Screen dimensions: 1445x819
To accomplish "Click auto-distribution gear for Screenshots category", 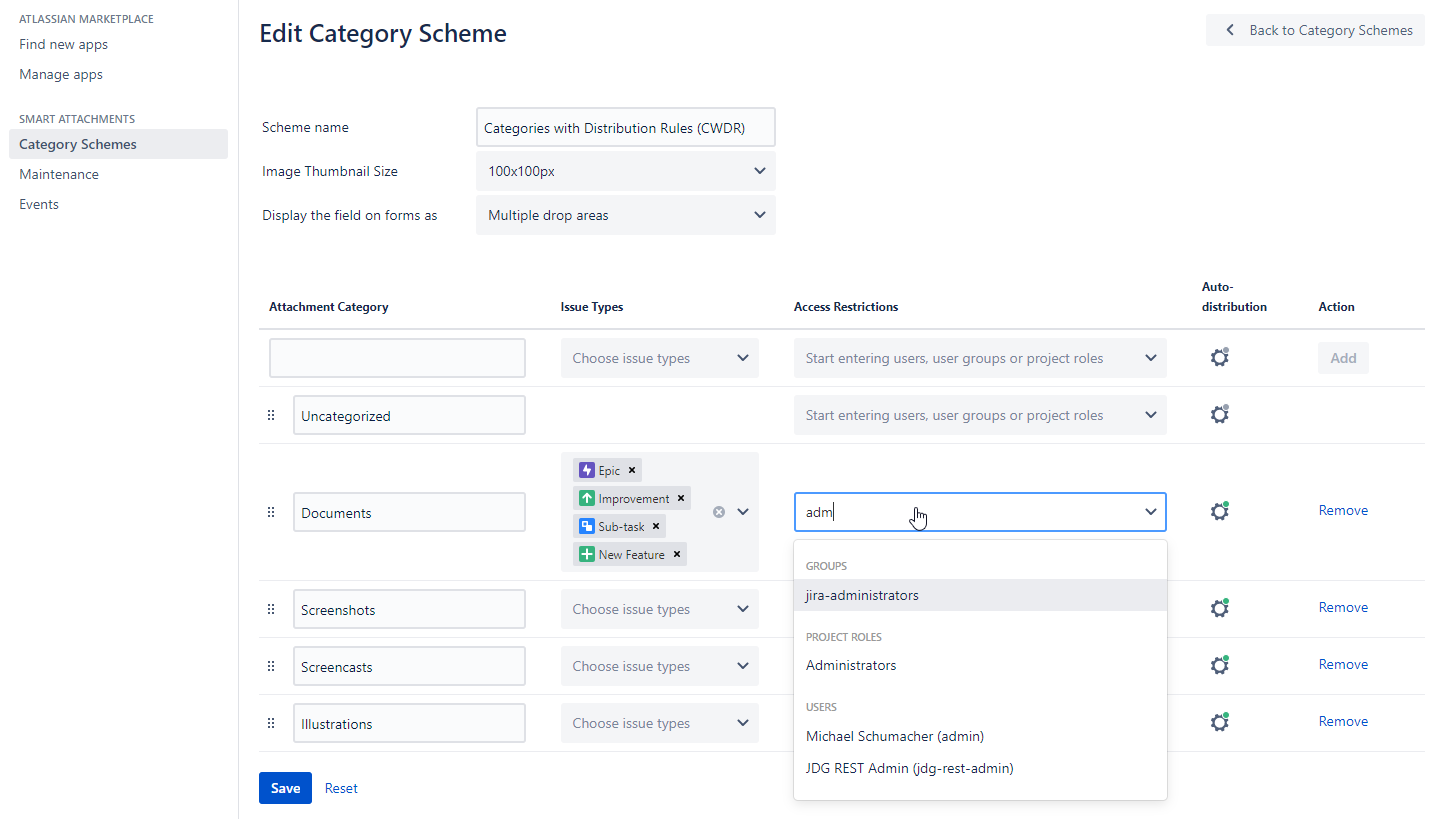I will (x=1219, y=608).
